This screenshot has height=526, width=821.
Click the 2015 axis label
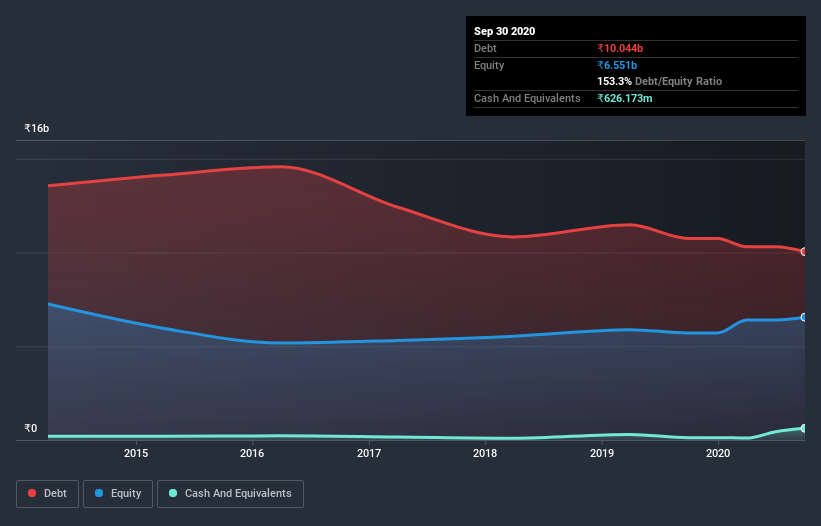pos(136,453)
